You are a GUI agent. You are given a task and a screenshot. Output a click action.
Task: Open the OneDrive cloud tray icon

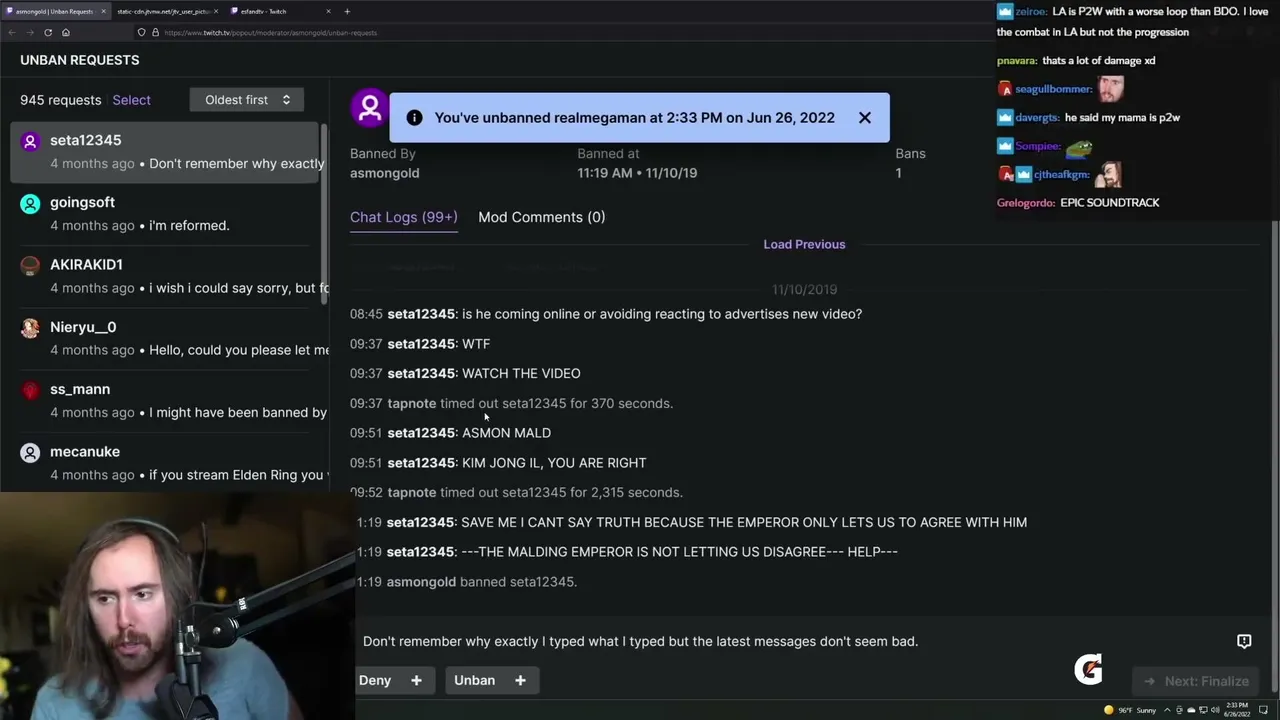1192,710
